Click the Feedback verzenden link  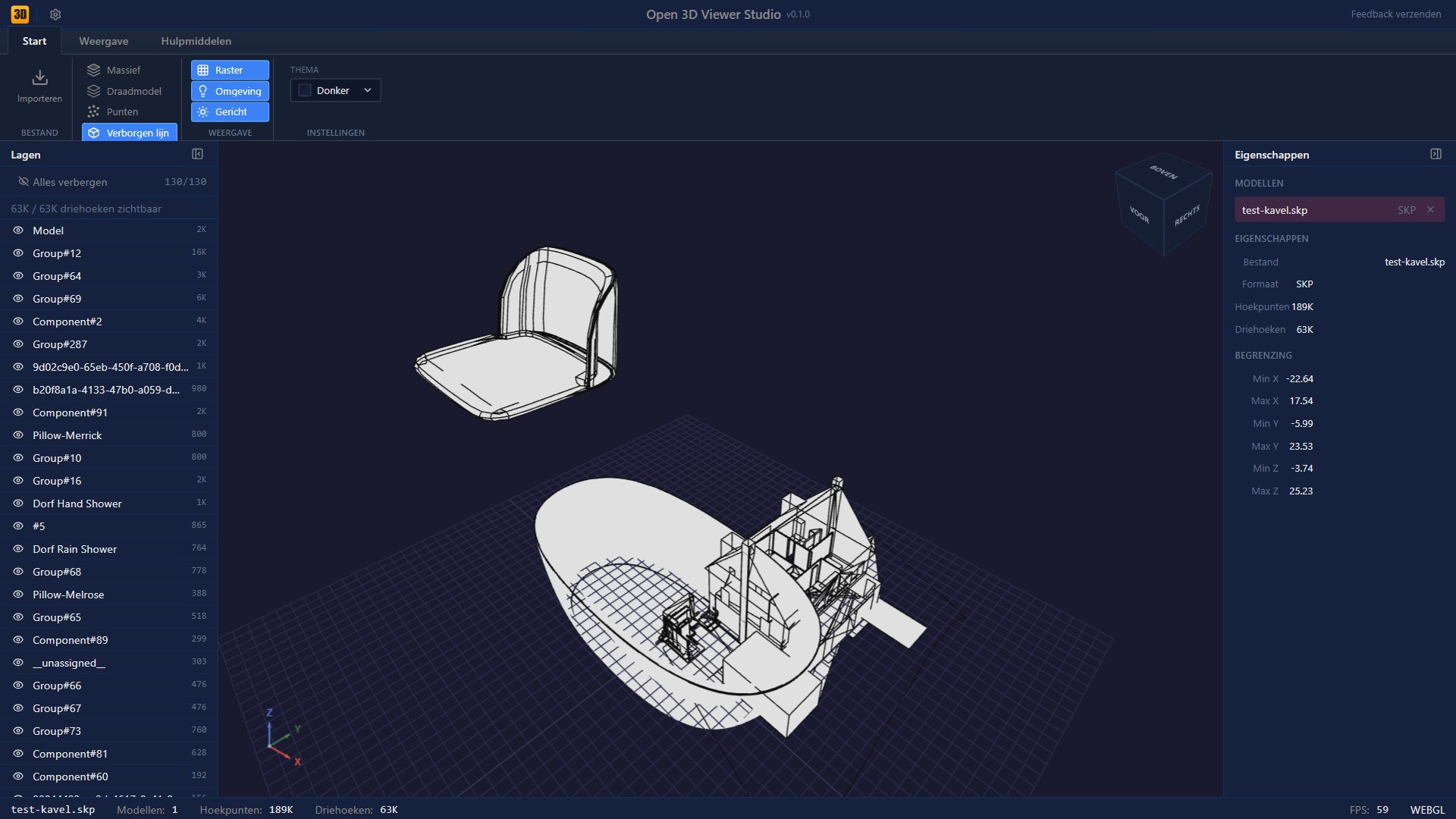[x=1395, y=14]
